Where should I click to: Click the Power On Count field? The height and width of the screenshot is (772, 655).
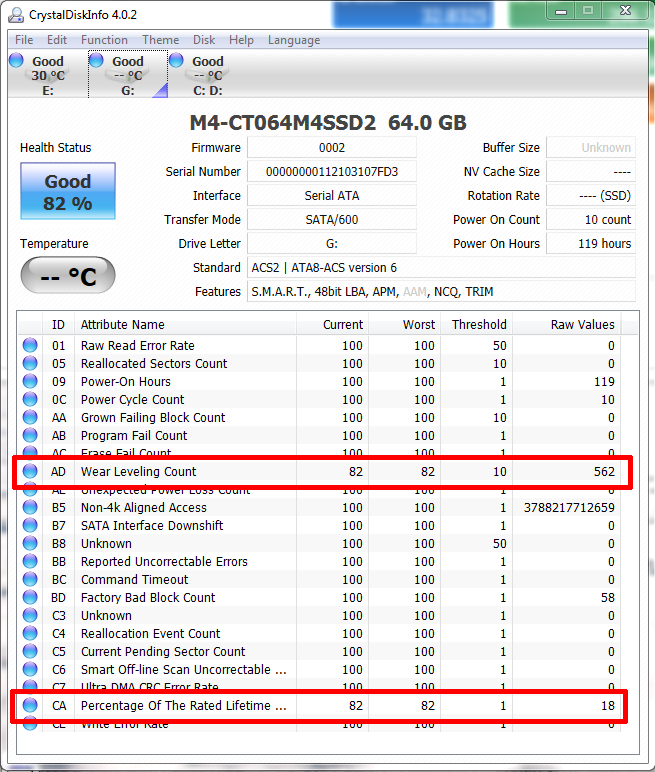pyautogui.click(x=591, y=220)
